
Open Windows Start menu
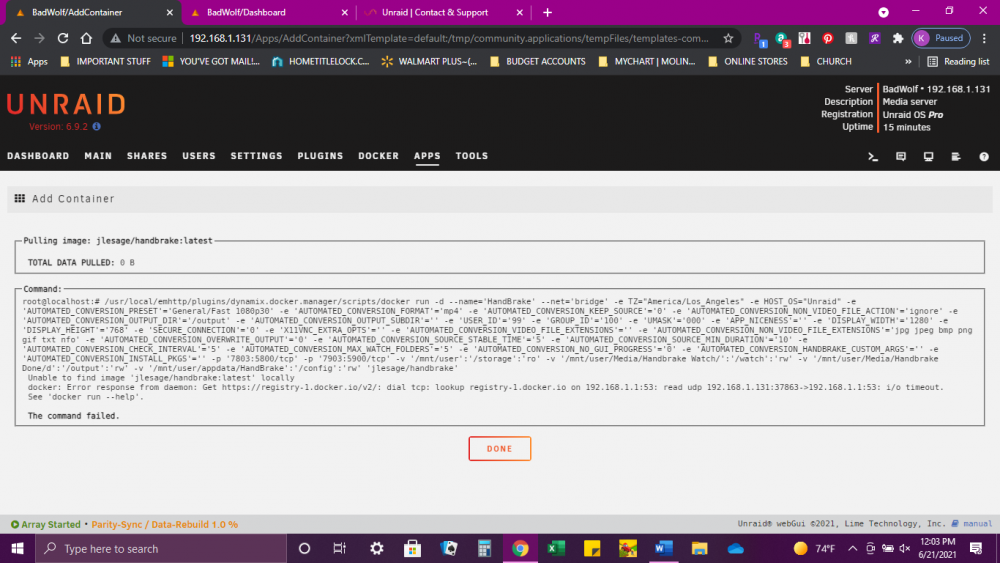pos(17,548)
